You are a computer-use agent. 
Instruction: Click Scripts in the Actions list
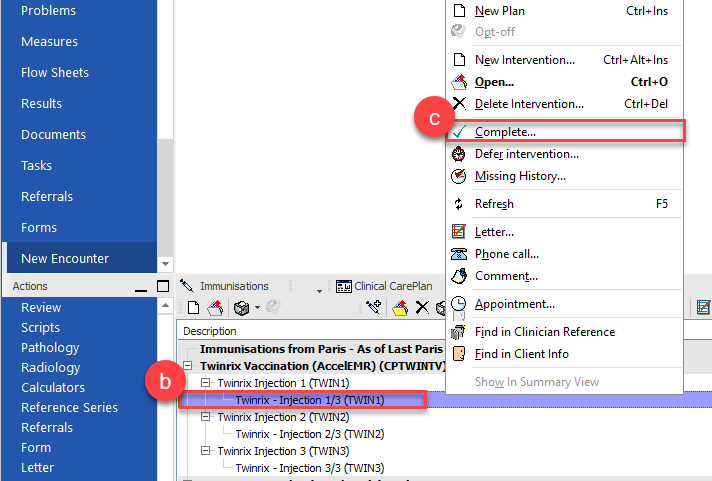40,327
